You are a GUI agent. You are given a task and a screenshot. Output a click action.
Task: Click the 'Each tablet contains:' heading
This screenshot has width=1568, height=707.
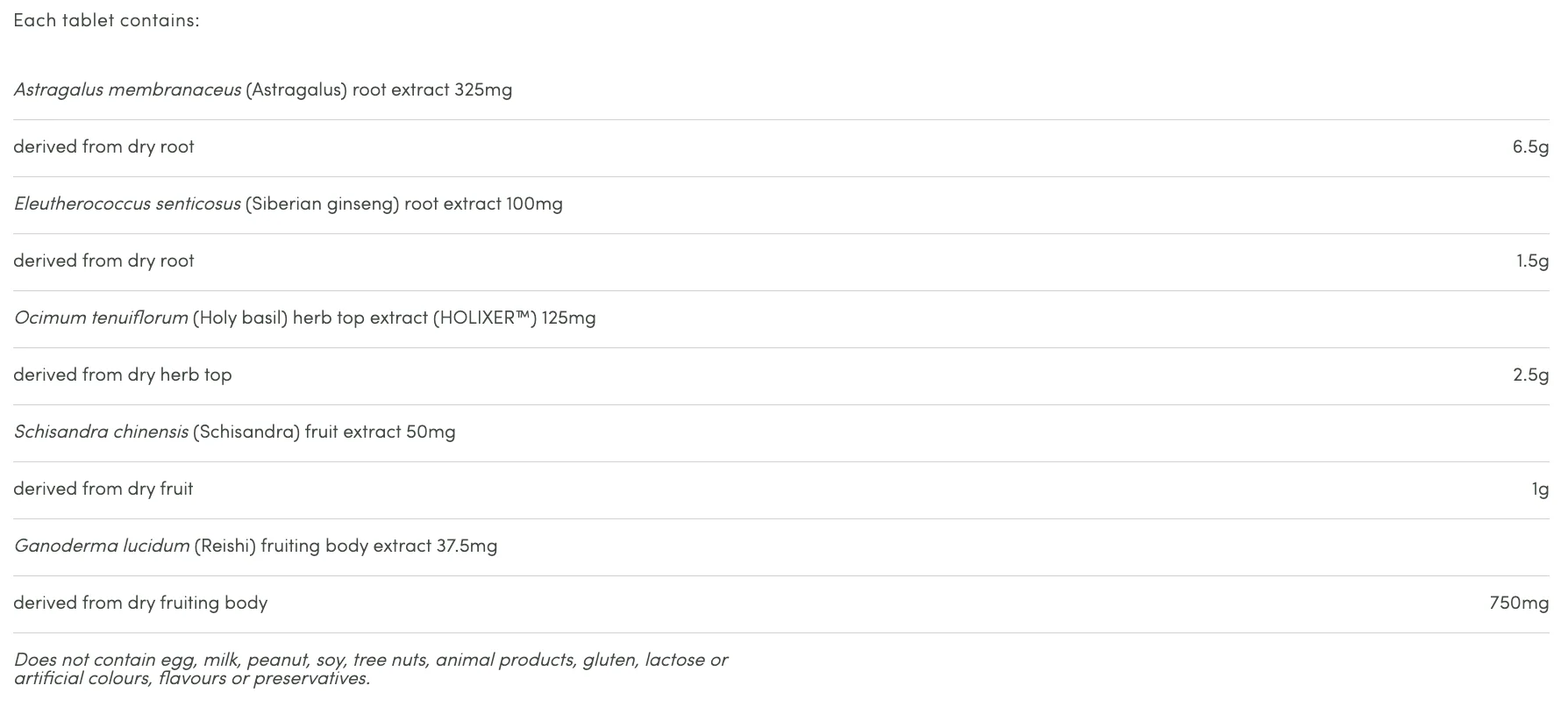click(x=106, y=20)
